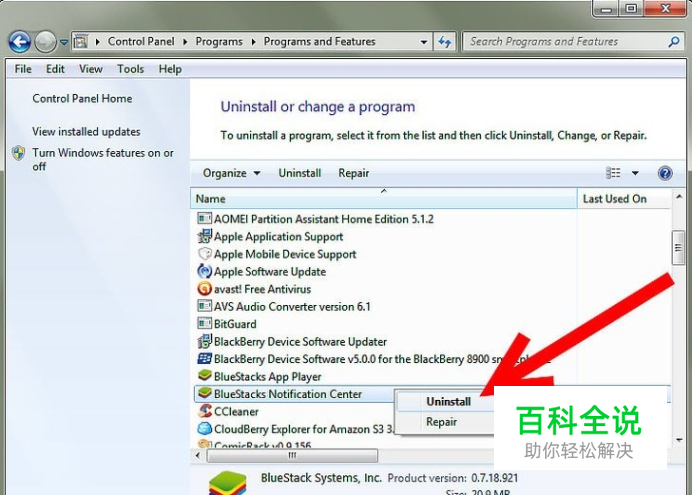
Task: Select AOMEI Partition Assistant Home Edition 5.1.2
Action: [323, 219]
